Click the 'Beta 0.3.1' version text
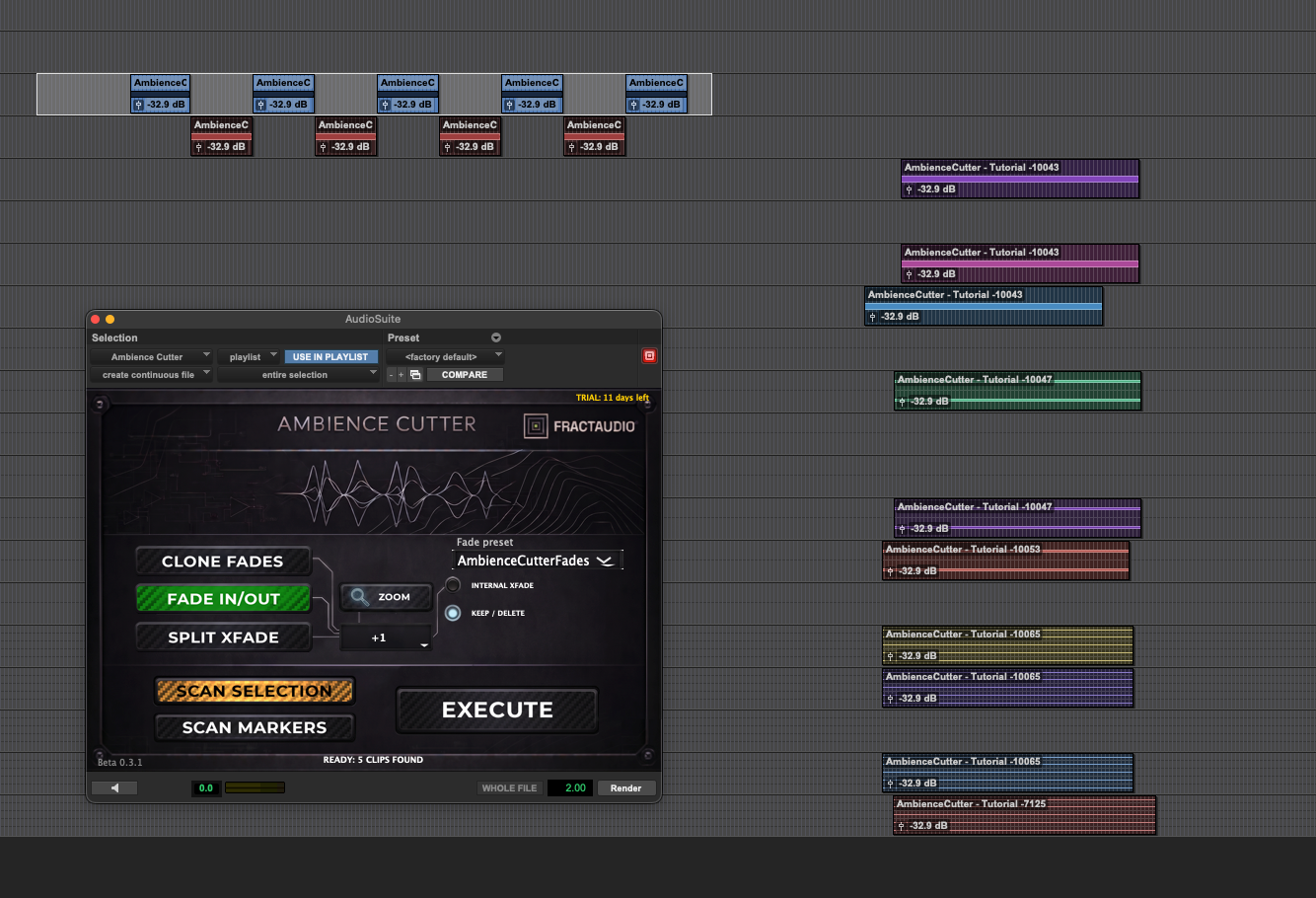 coord(120,763)
